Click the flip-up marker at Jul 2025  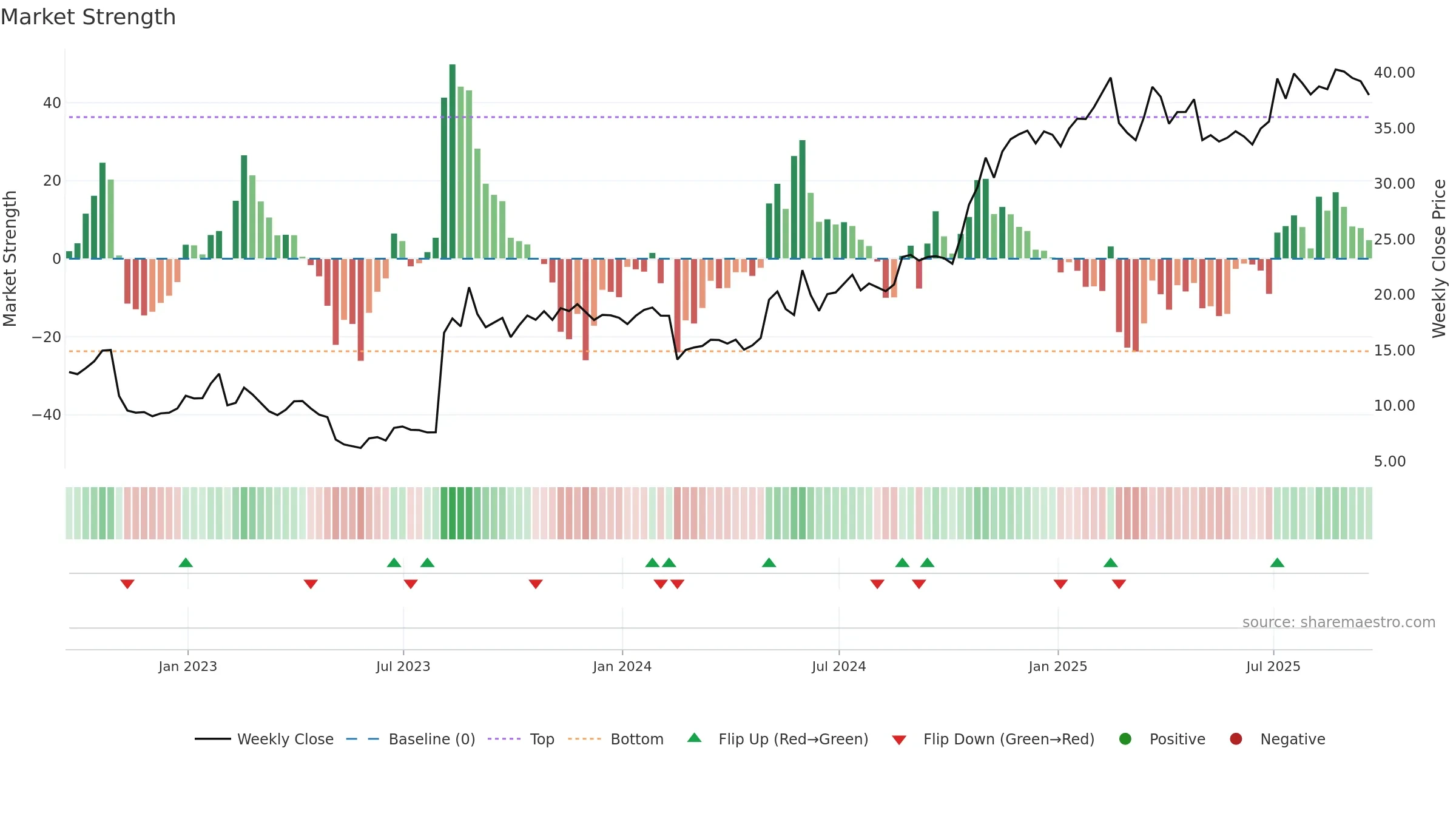(1277, 562)
